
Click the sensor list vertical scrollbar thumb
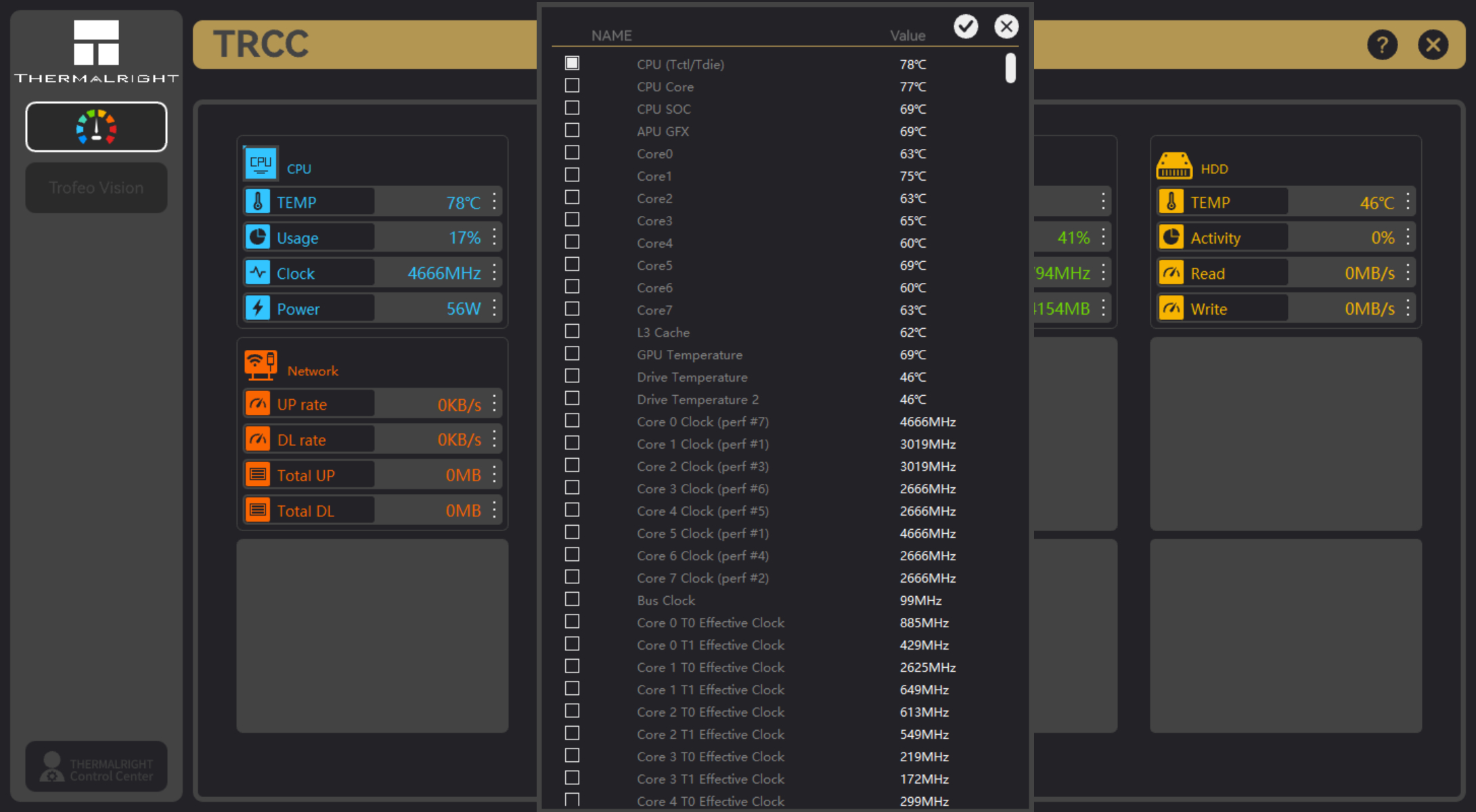[x=1010, y=68]
